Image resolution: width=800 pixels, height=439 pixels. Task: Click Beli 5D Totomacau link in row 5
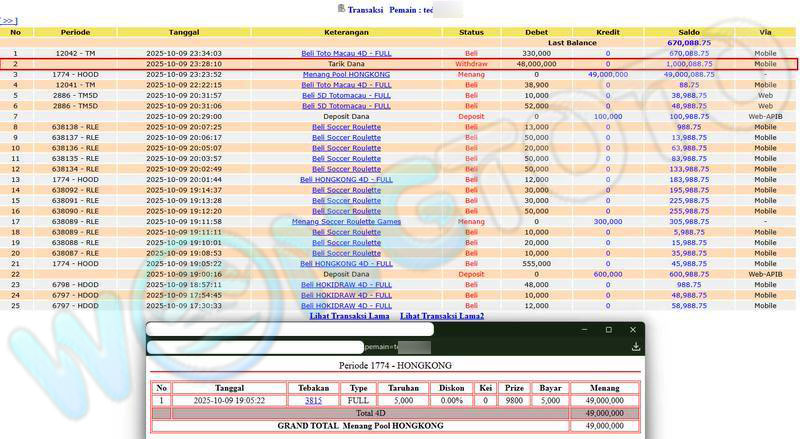pos(346,95)
